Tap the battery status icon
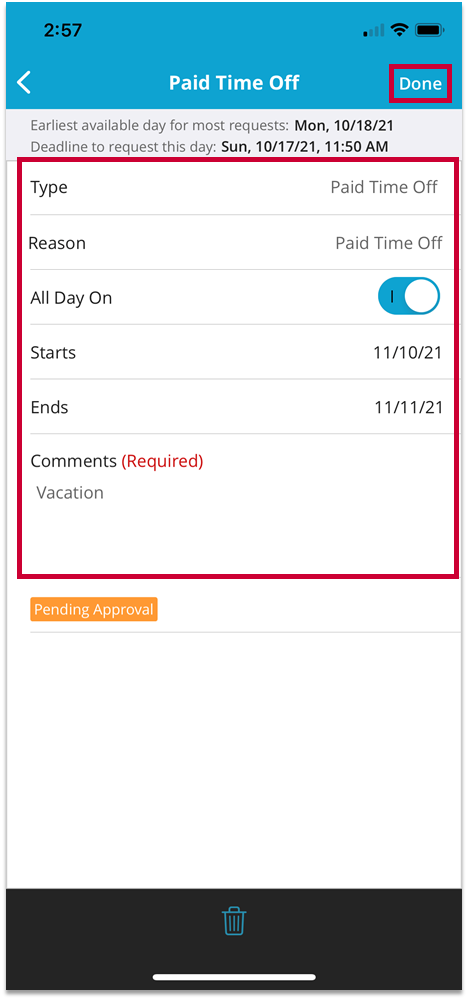468x1000 pixels. [x=430, y=31]
